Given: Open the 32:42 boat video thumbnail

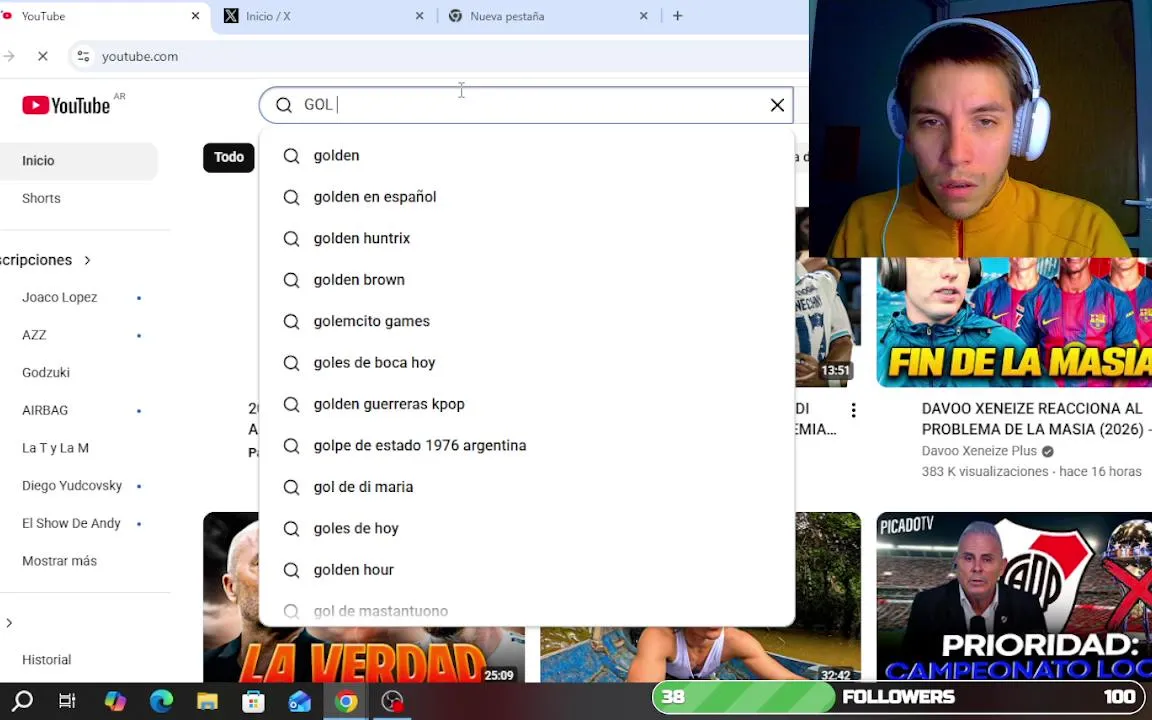Looking at the screenshot, I should [x=700, y=654].
